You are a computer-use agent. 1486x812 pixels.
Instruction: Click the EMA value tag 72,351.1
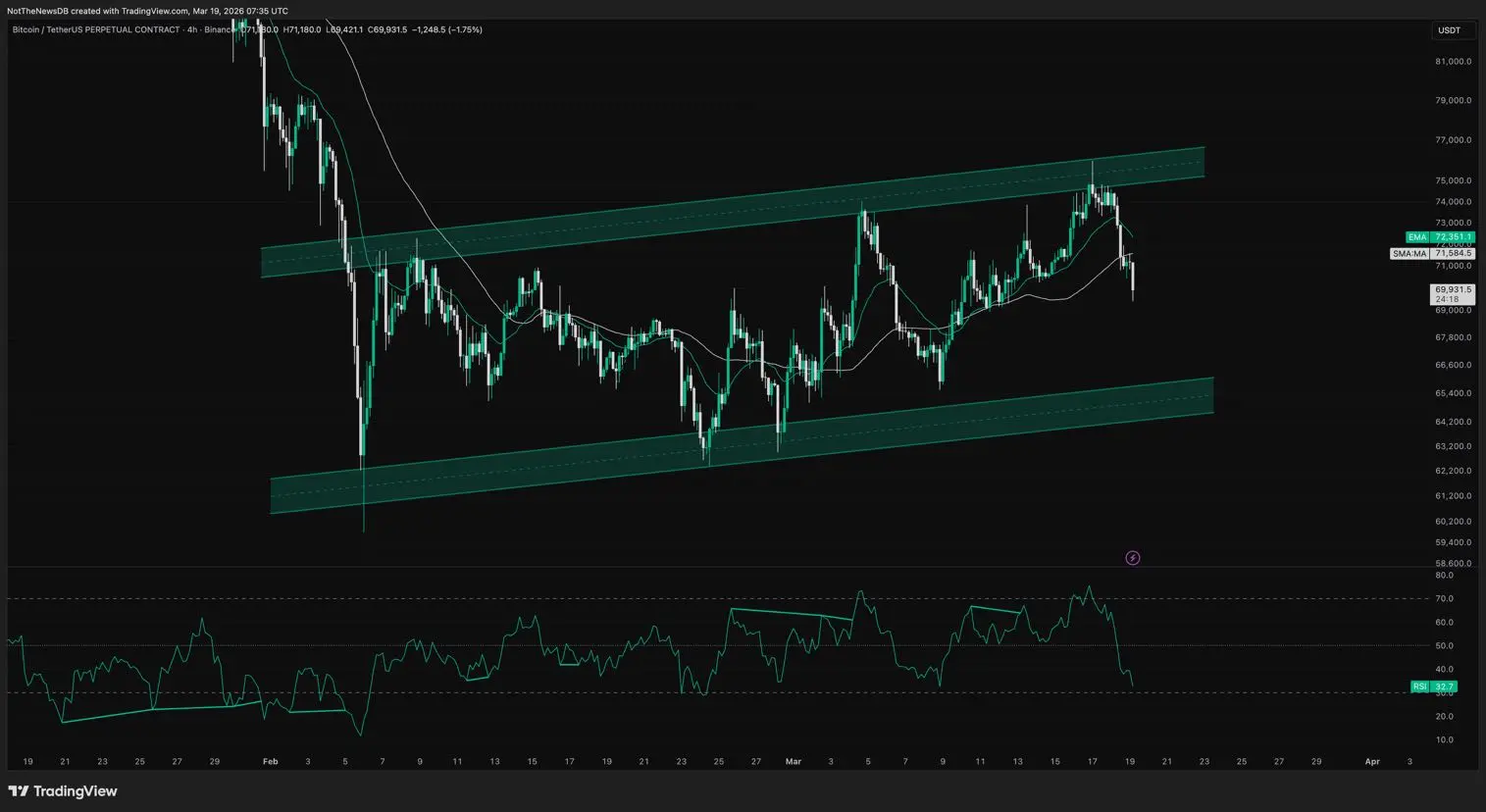point(1453,237)
